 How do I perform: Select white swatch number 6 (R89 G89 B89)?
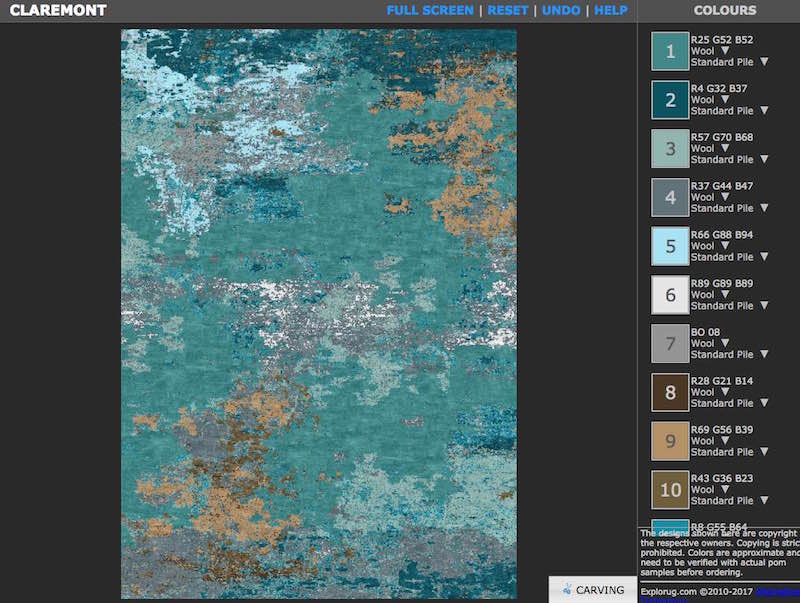click(670, 295)
